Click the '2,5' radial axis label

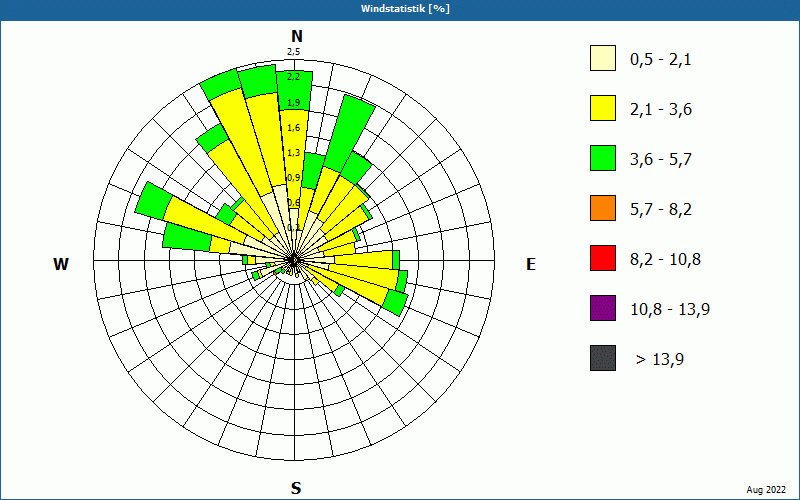(293, 52)
